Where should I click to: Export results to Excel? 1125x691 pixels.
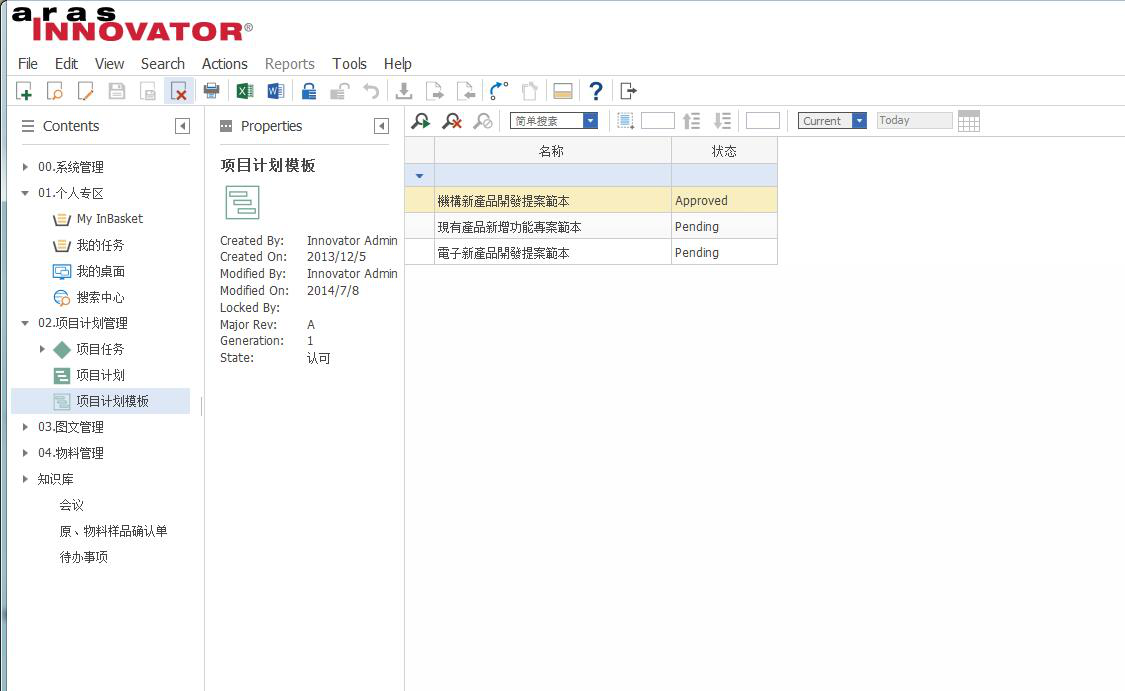pos(244,92)
